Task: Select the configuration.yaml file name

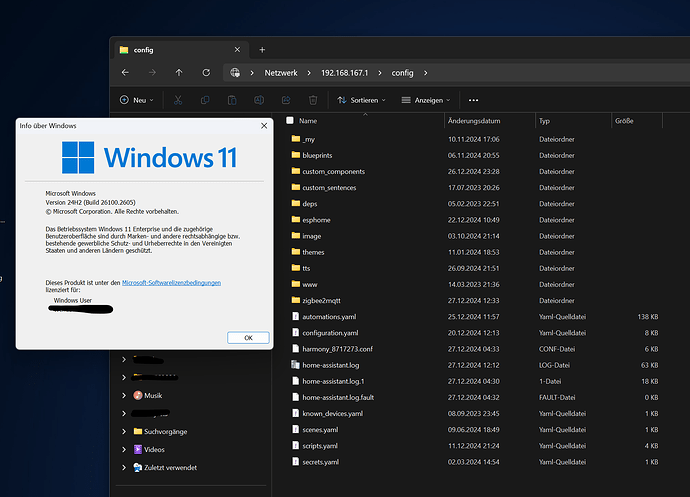Action: (330, 333)
